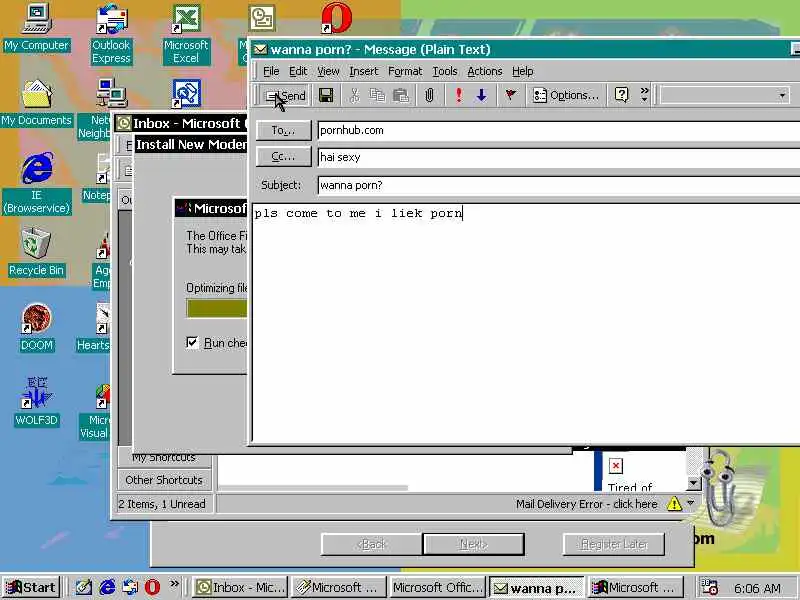Open the Recycle Bin
The image size is (800, 600).
coord(36,253)
